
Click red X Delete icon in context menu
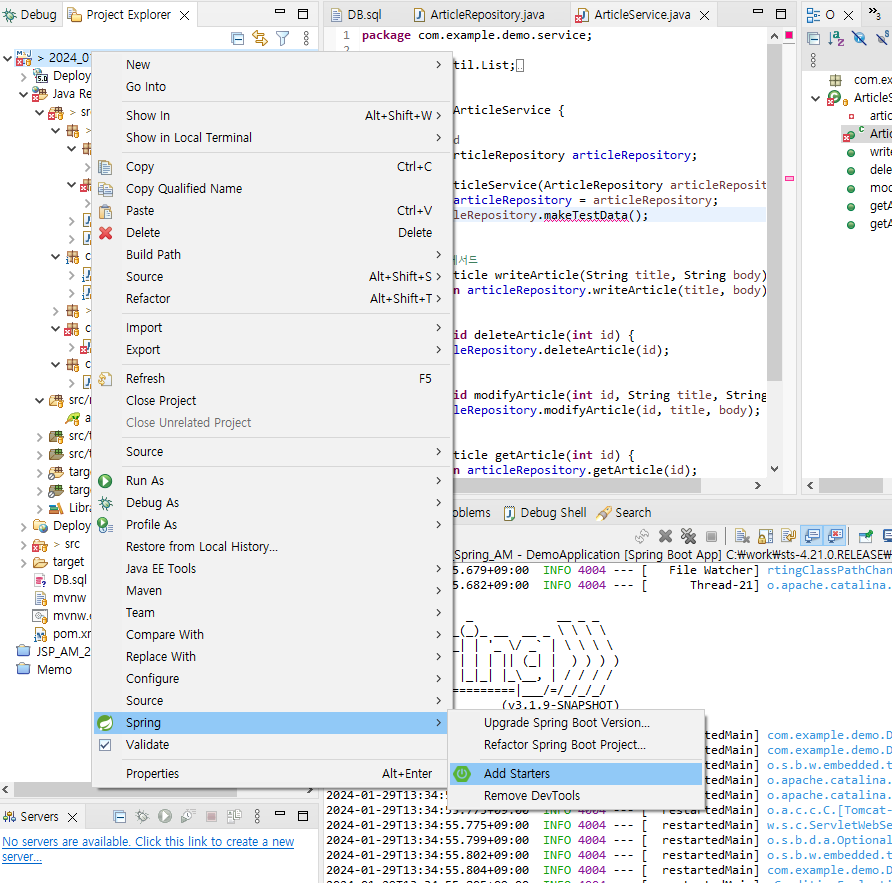point(105,233)
